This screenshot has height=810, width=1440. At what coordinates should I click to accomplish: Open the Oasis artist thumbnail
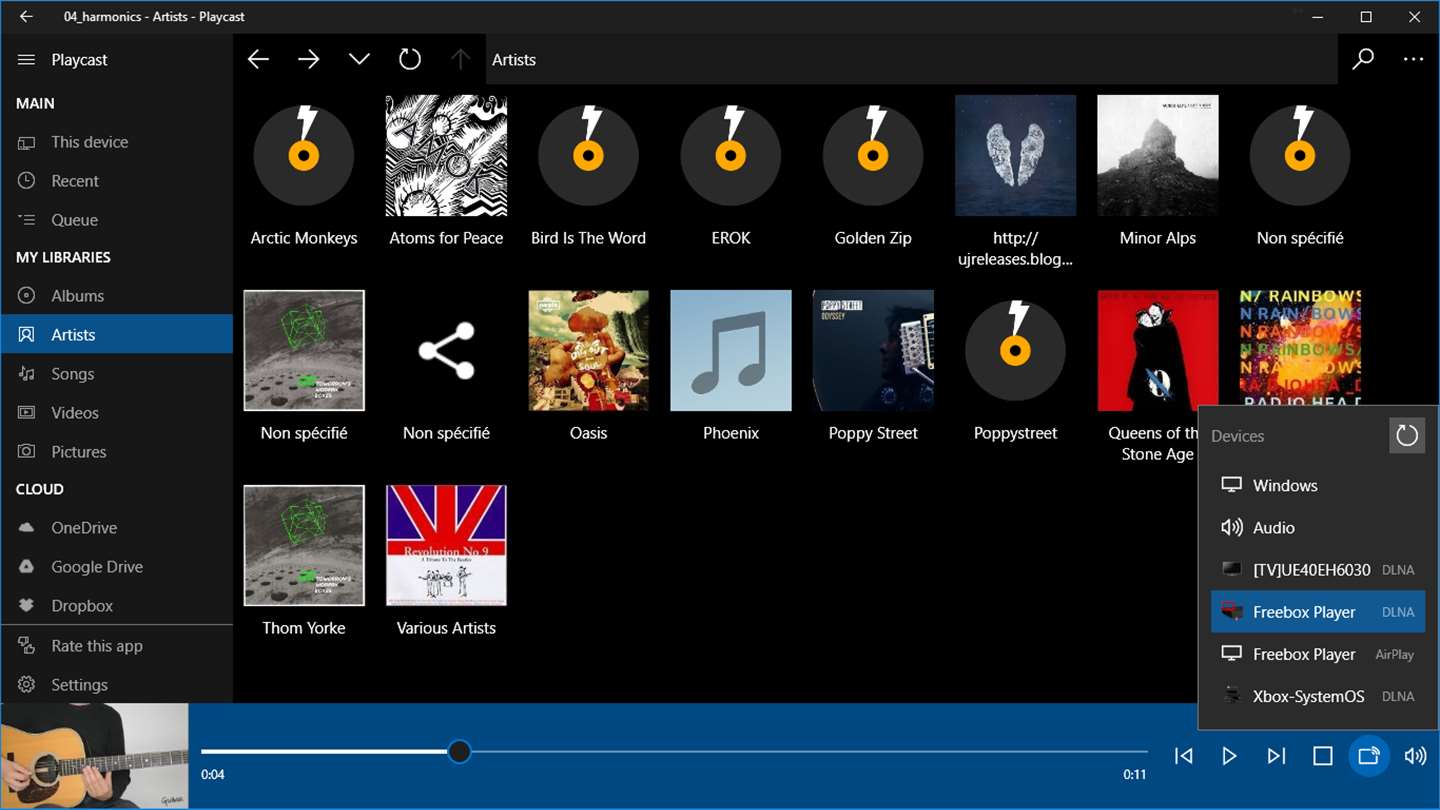coord(589,351)
